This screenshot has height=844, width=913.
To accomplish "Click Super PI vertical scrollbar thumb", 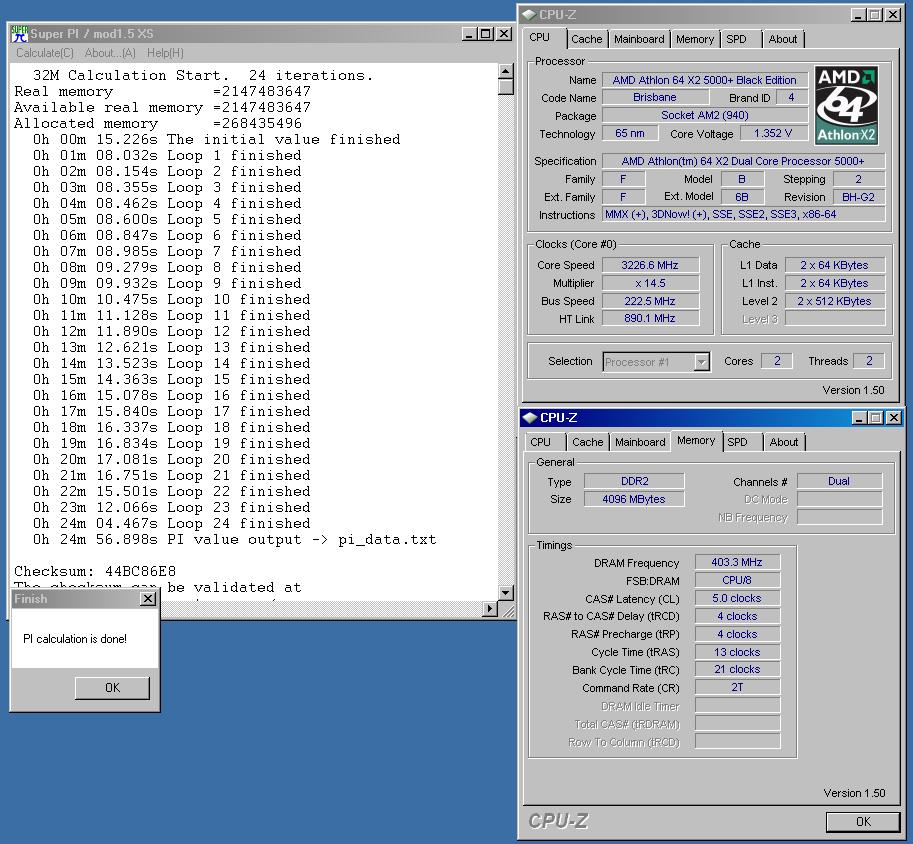I will pyautogui.click(x=505, y=87).
